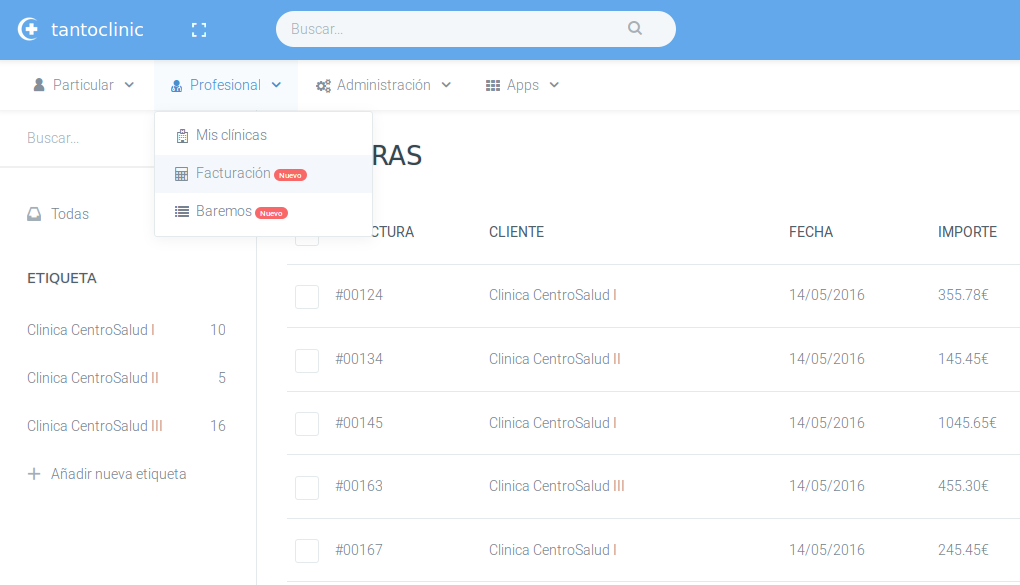Select checkbox for invoice #00145
Image resolution: width=1020 pixels, height=585 pixels.
pos(307,424)
